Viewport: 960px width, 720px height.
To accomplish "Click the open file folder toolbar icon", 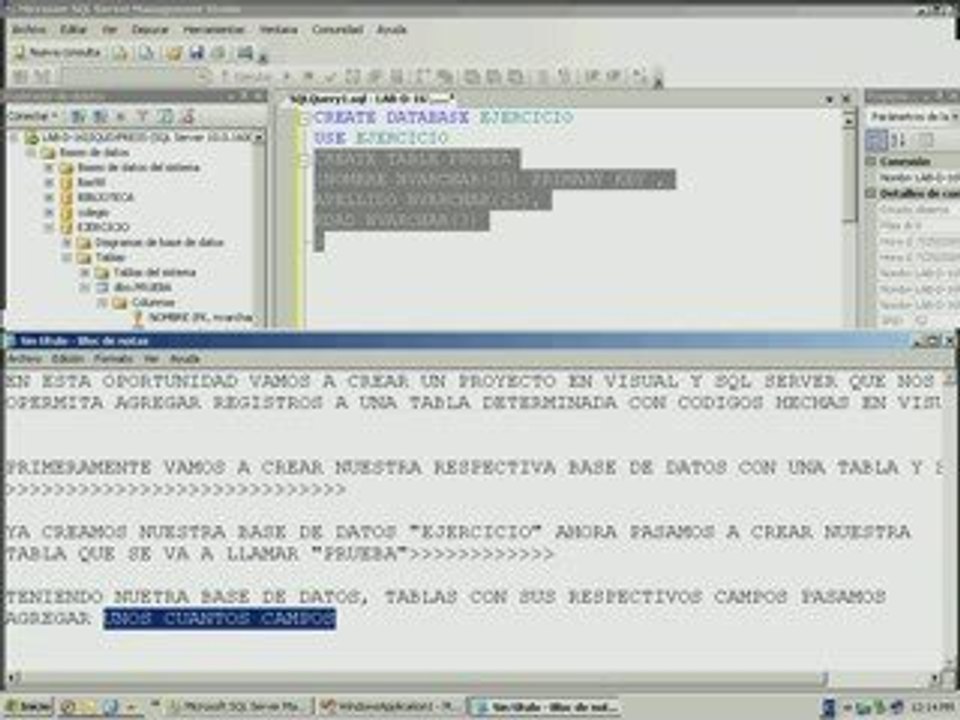I will point(173,53).
